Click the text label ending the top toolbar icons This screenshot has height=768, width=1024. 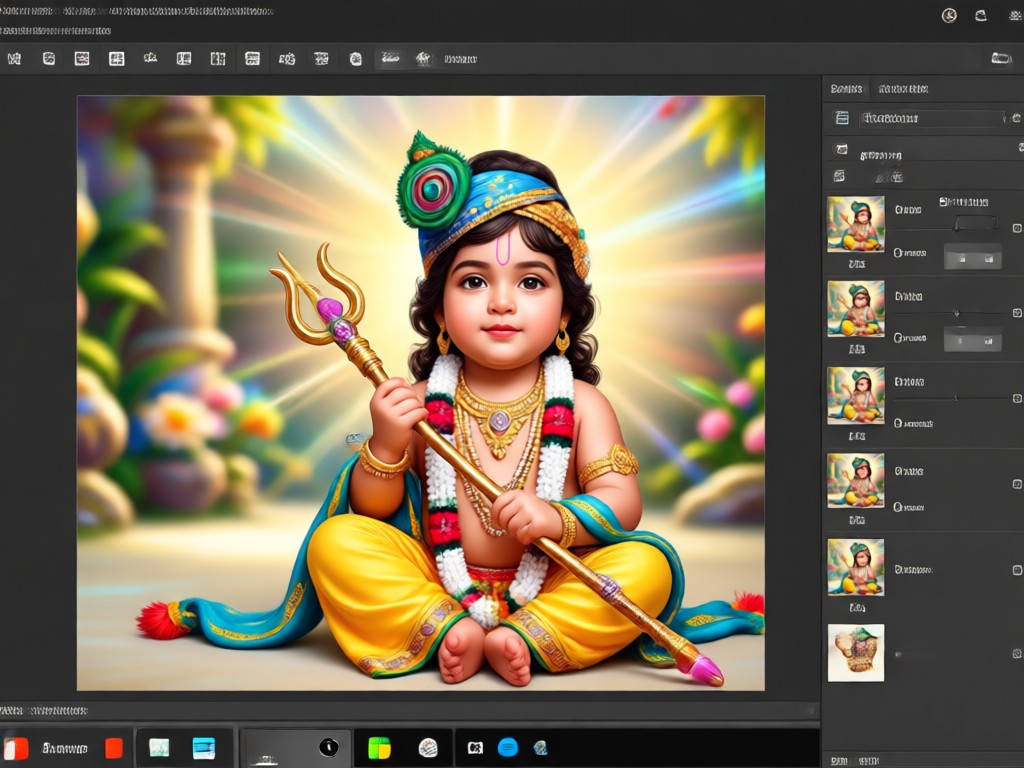point(460,59)
